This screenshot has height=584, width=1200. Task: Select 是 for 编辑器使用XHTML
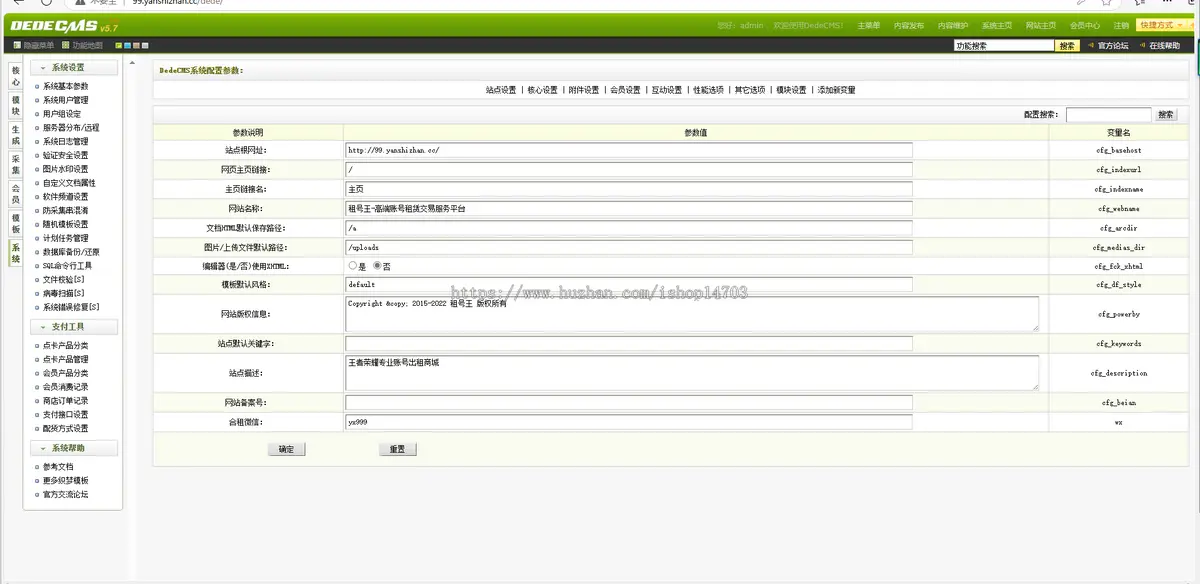pos(352,266)
